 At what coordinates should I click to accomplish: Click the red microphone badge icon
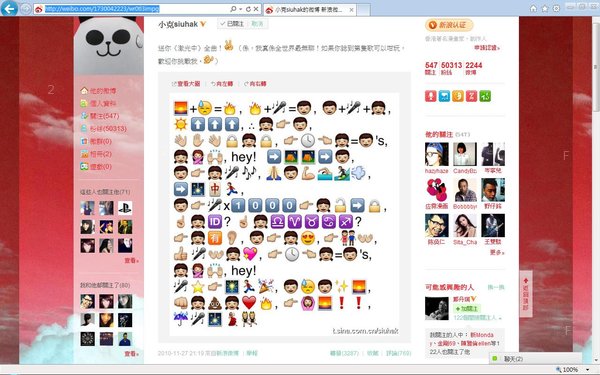(x=430, y=96)
